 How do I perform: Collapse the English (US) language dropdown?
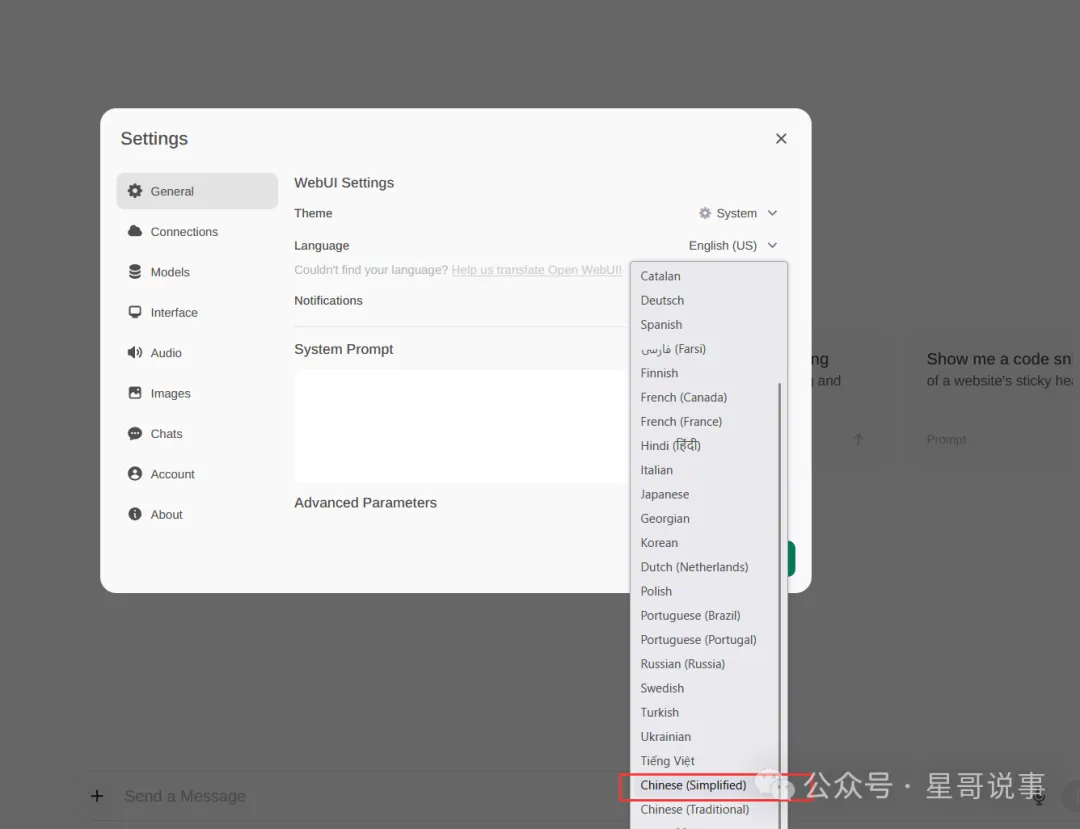732,246
